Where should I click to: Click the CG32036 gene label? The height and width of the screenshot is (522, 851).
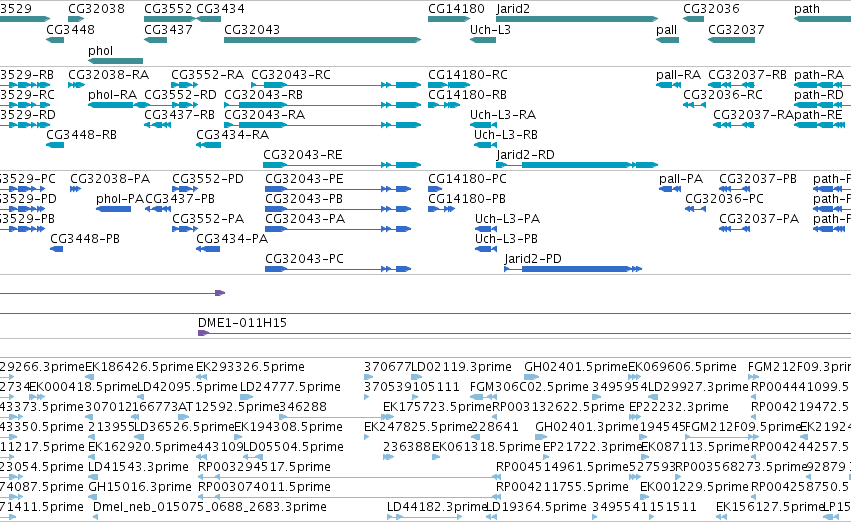[x=711, y=9]
